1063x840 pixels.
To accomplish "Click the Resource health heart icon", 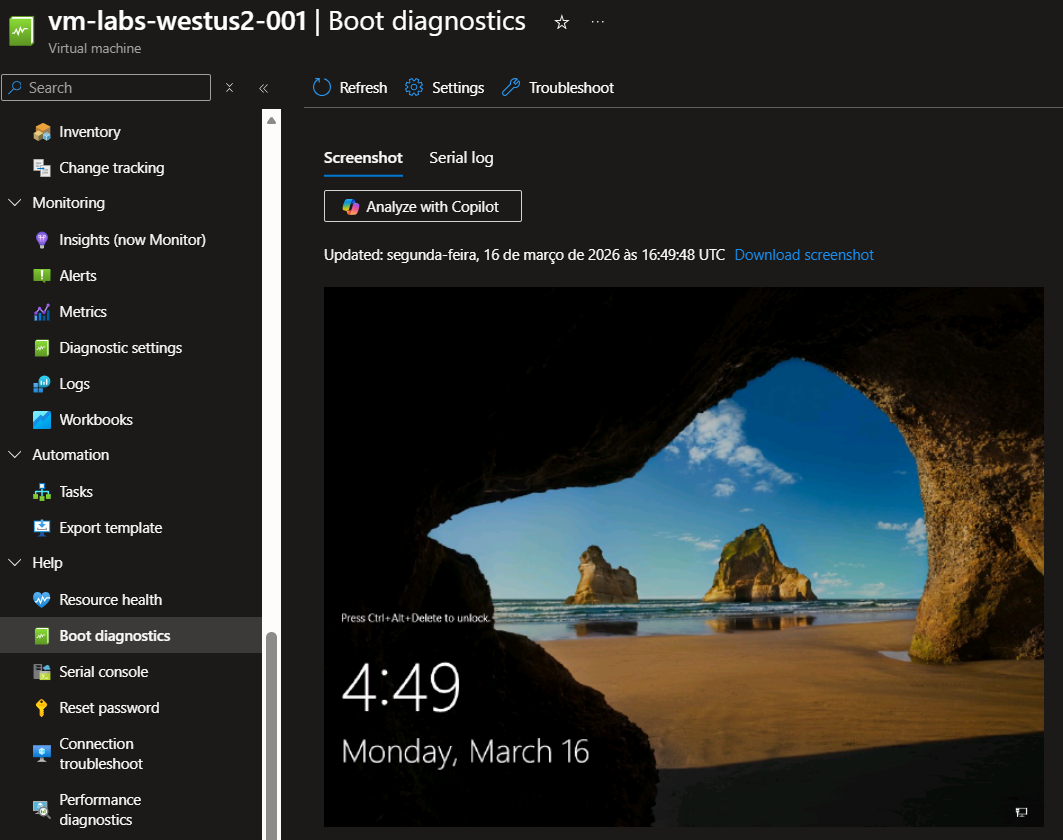I will click(42, 600).
